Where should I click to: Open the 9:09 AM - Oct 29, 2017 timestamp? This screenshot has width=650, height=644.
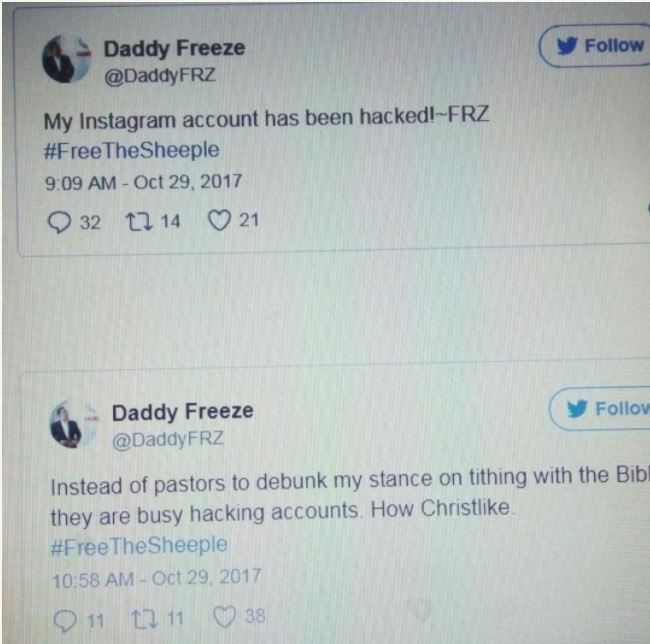[143, 182]
